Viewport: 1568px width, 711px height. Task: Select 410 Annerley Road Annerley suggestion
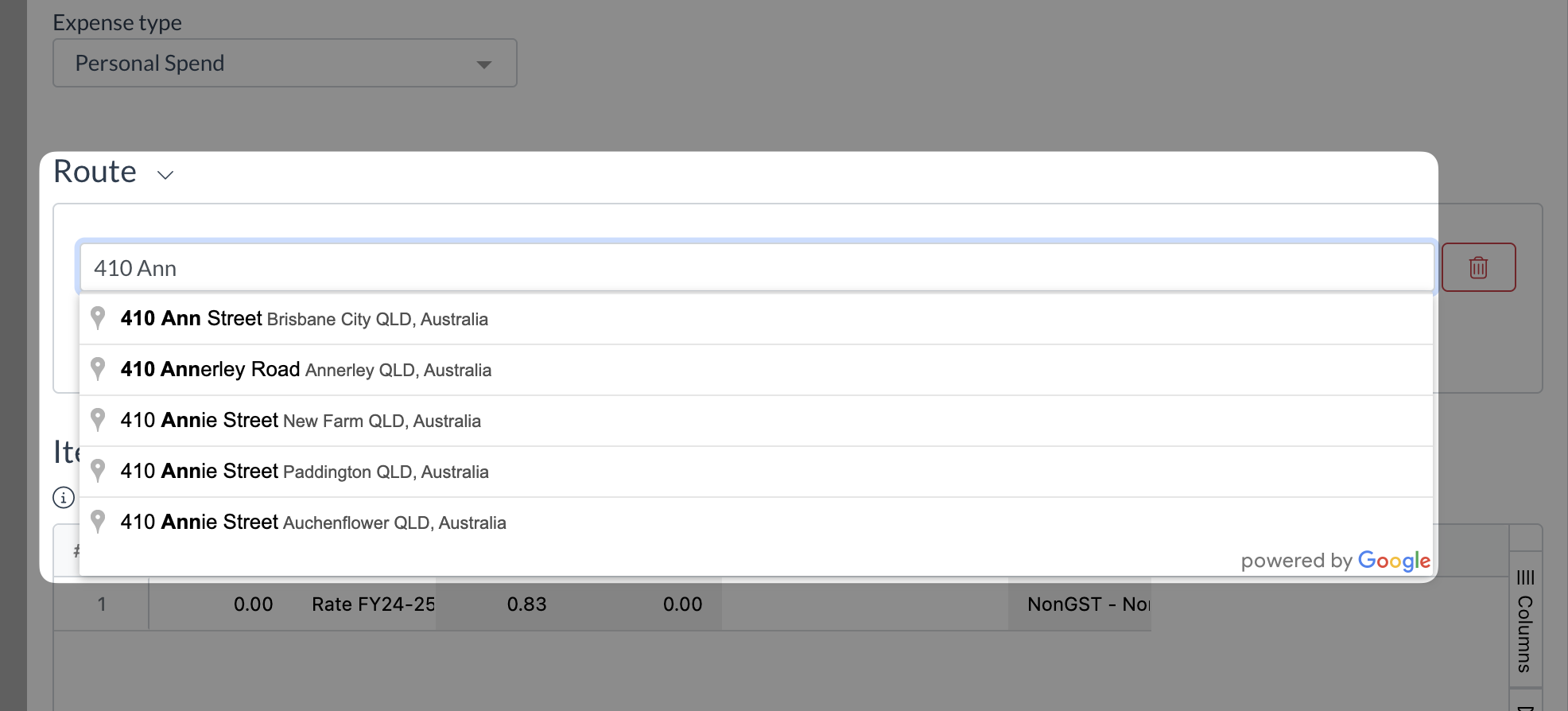pyautogui.click(x=756, y=370)
